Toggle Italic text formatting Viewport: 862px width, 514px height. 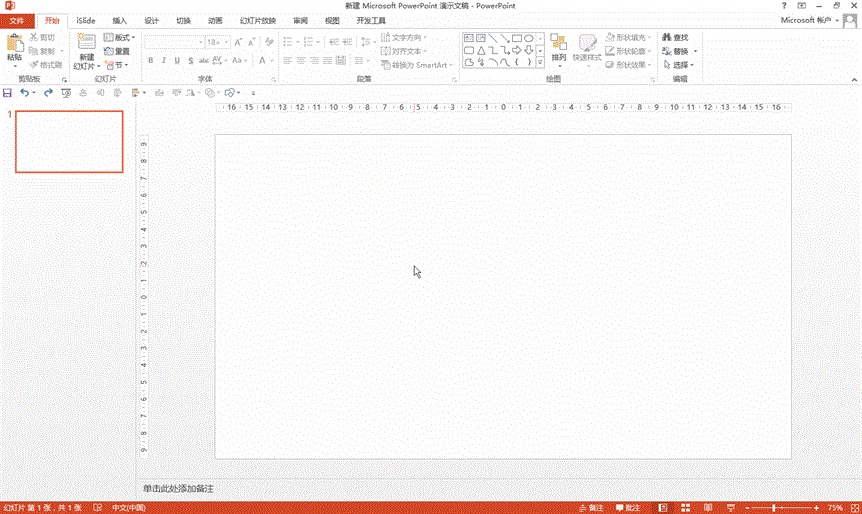(165, 61)
